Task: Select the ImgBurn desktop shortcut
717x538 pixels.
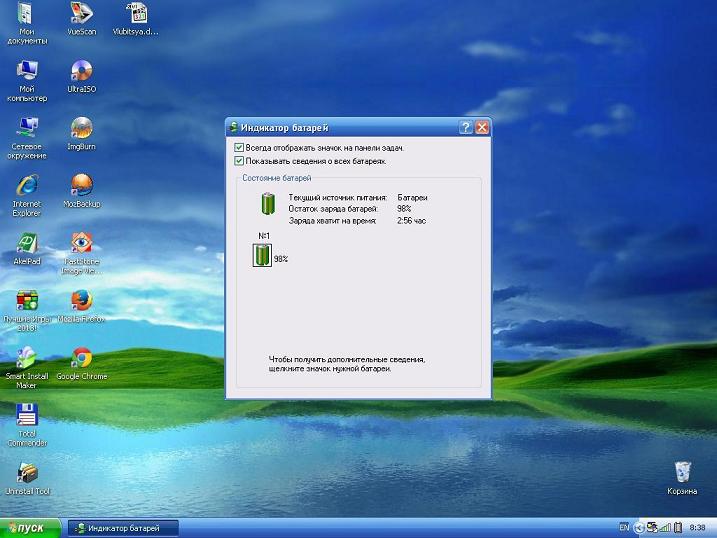Action: pyautogui.click(x=81, y=128)
